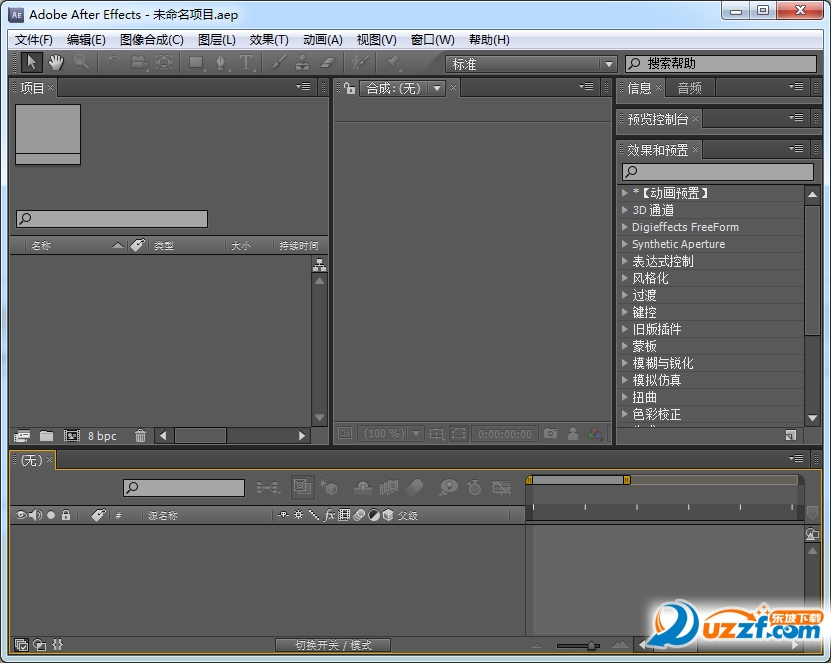Click the 持续时间 column header
This screenshot has height=663, width=831.
click(299, 245)
